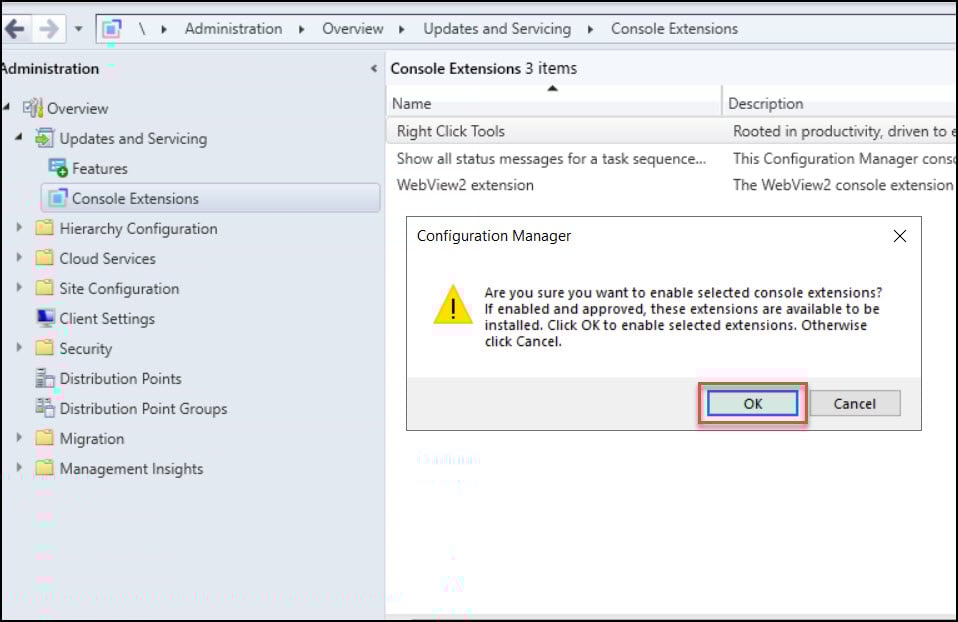Click the Overview breadcrumb

coord(353,29)
